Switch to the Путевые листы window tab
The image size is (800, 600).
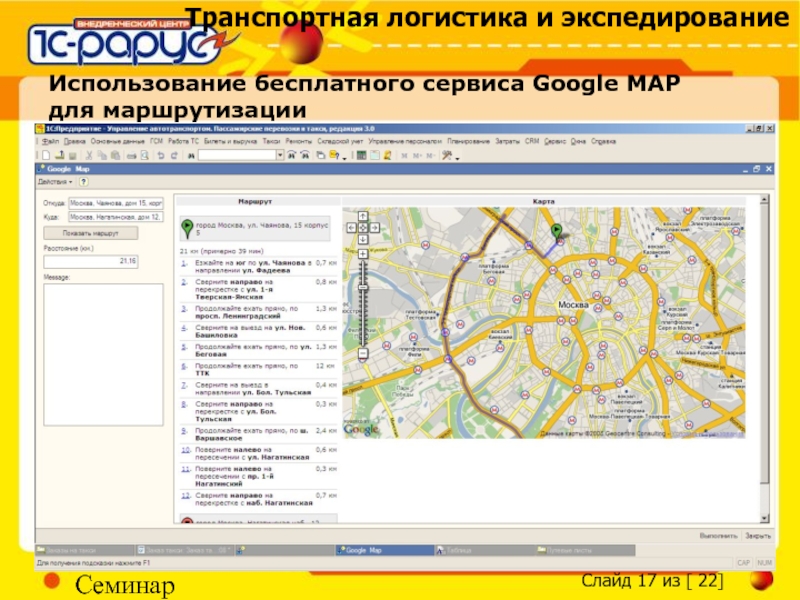(x=585, y=550)
